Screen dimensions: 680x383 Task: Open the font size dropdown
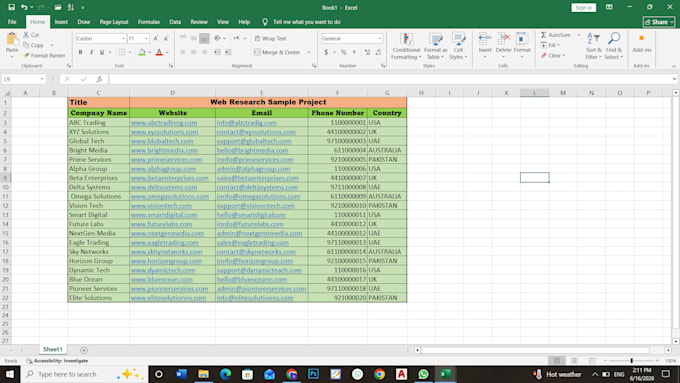pyautogui.click(x=146, y=39)
